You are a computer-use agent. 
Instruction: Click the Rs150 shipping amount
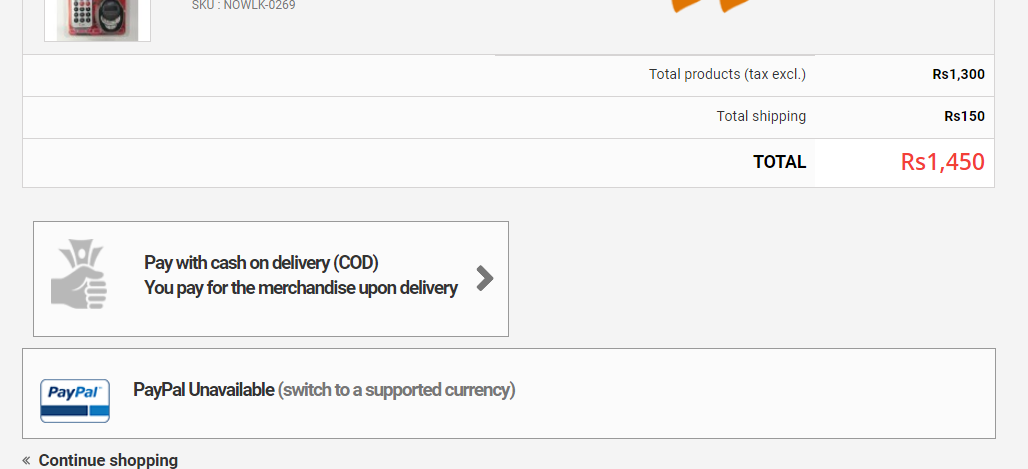(x=964, y=116)
